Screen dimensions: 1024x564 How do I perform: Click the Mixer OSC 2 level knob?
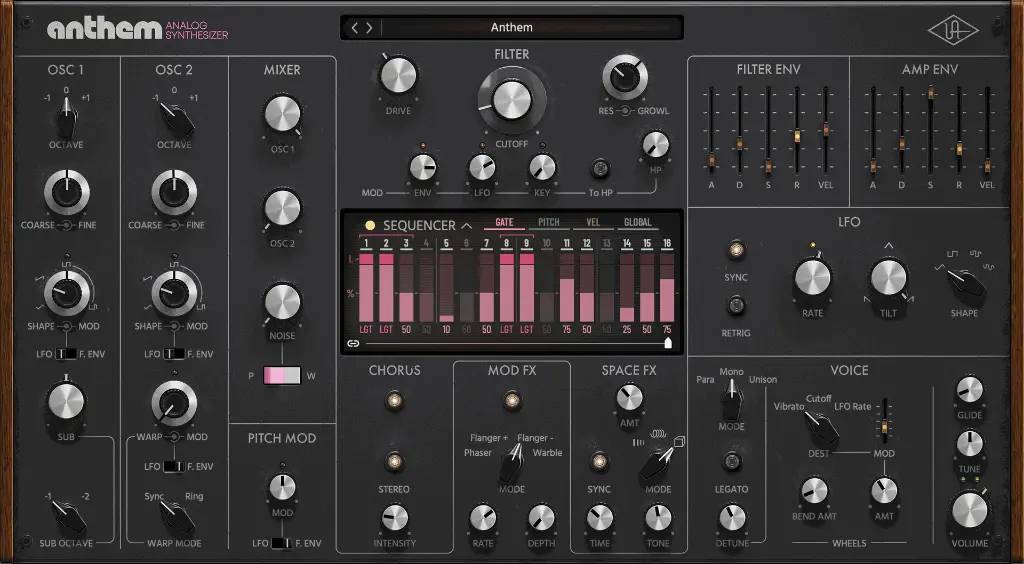[282, 209]
